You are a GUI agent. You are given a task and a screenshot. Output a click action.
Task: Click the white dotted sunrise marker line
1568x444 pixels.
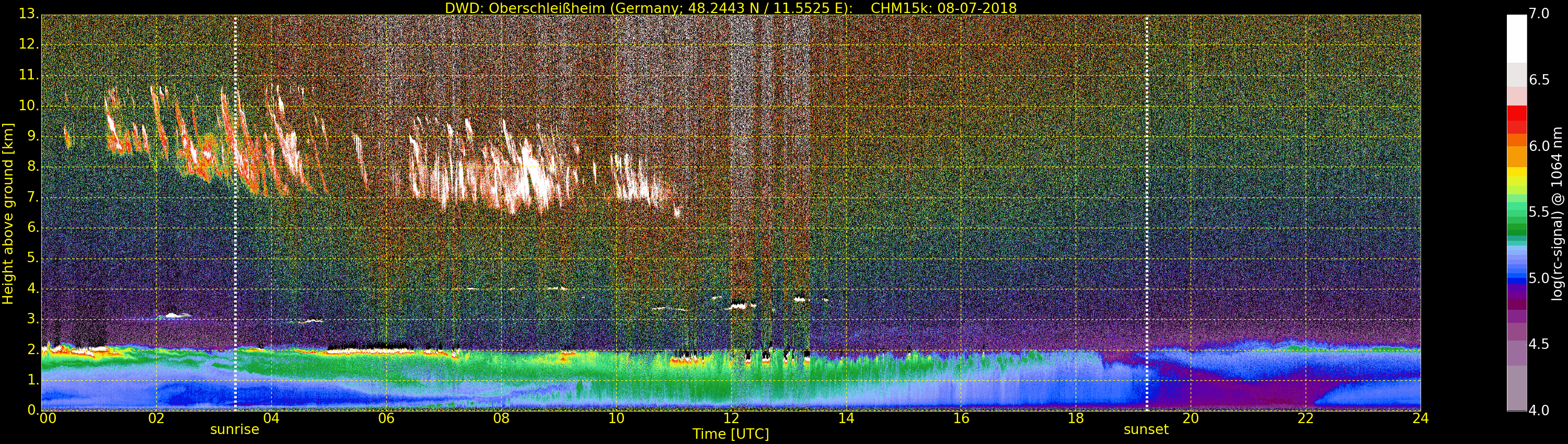235,213
